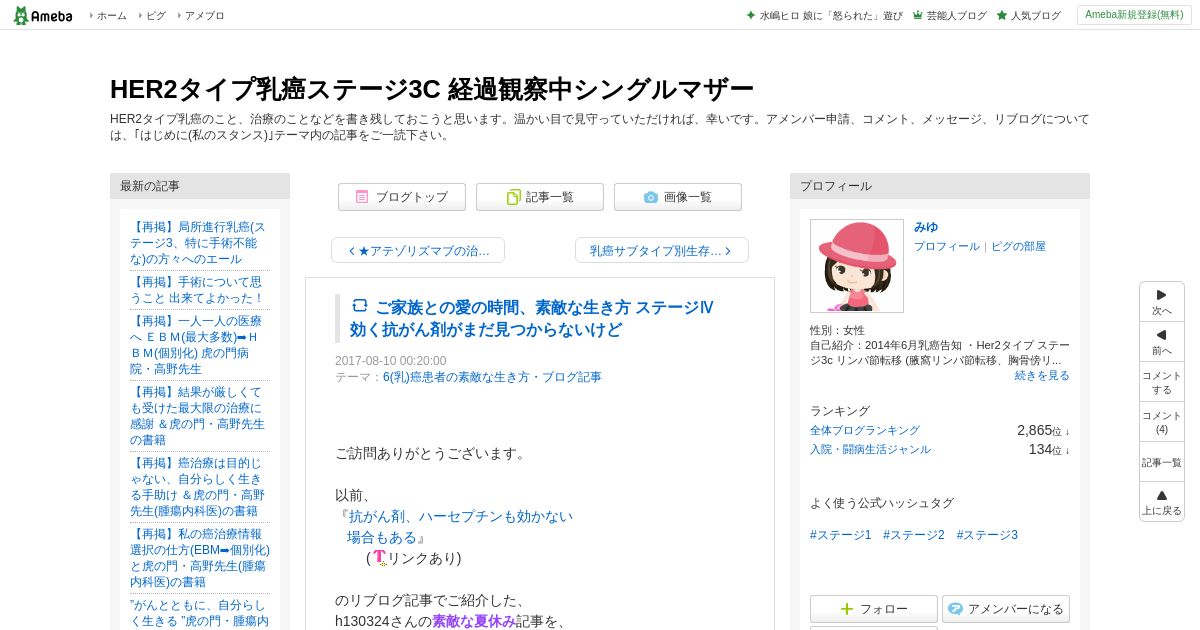Click アメンバーになる button
This screenshot has width=1200, height=630.
[1006, 609]
